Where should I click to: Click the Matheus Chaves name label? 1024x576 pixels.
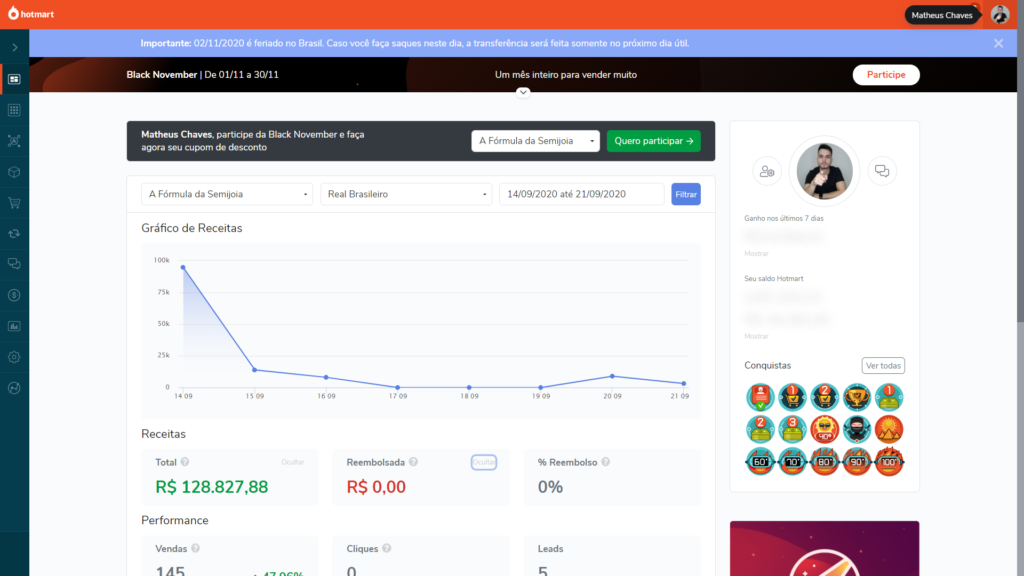(942, 15)
